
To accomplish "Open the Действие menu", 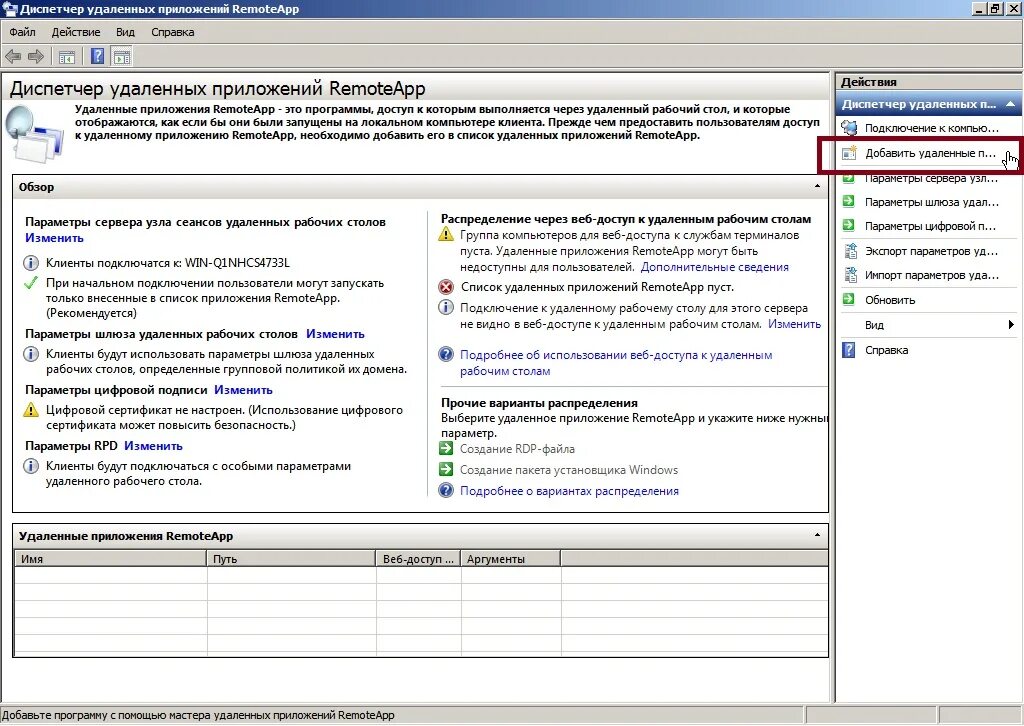I will 76,32.
